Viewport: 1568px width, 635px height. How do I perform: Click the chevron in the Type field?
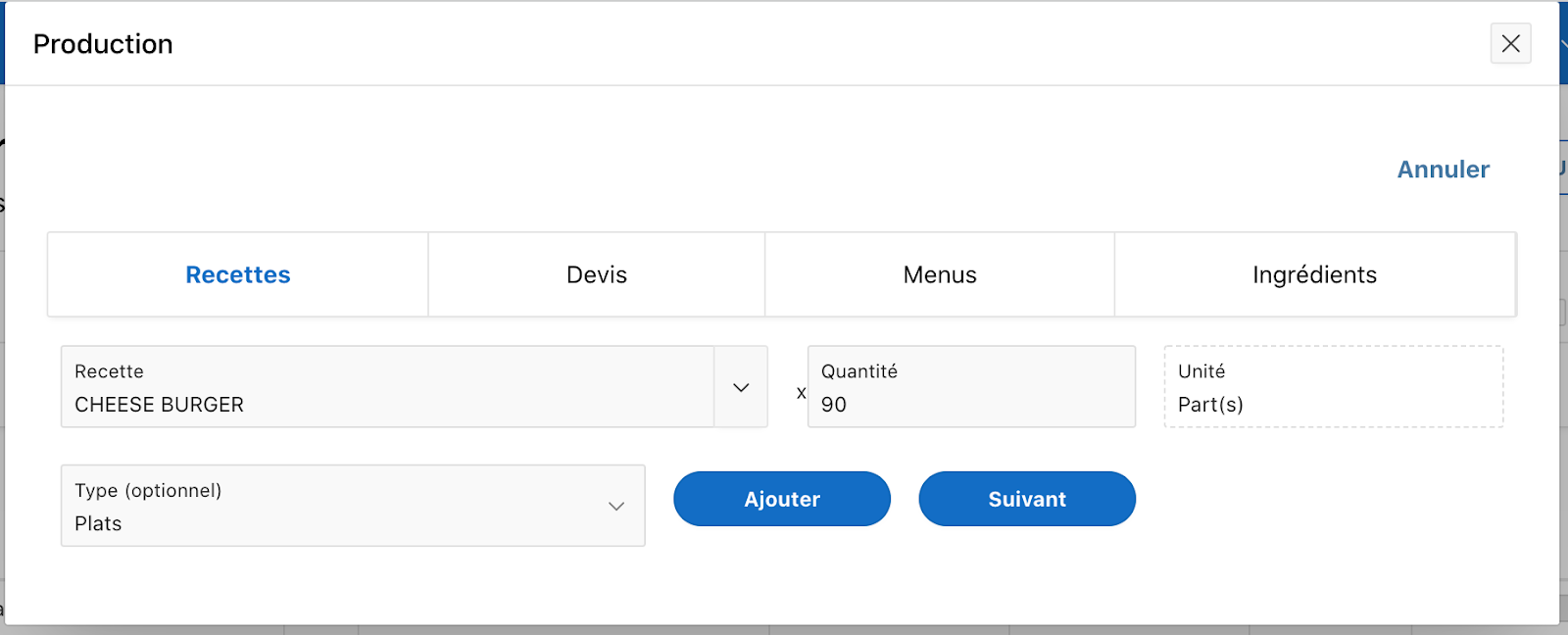click(616, 507)
